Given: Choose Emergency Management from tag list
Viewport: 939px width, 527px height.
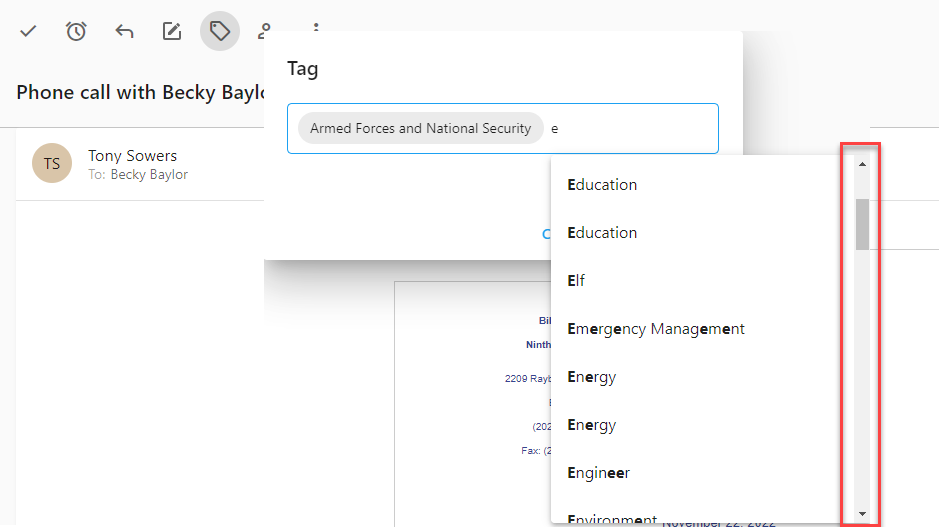Looking at the screenshot, I should click(x=655, y=329).
